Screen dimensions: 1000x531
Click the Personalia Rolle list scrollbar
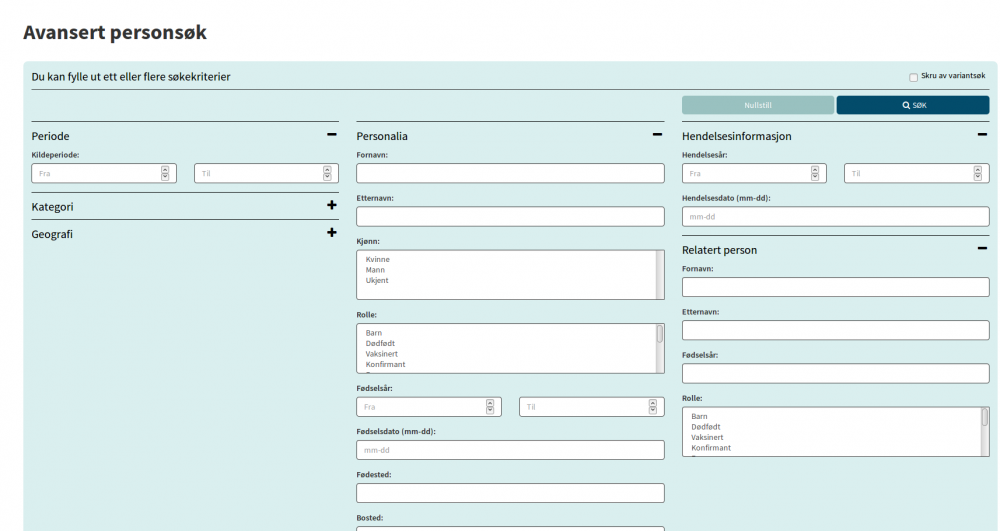tap(659, 348)
